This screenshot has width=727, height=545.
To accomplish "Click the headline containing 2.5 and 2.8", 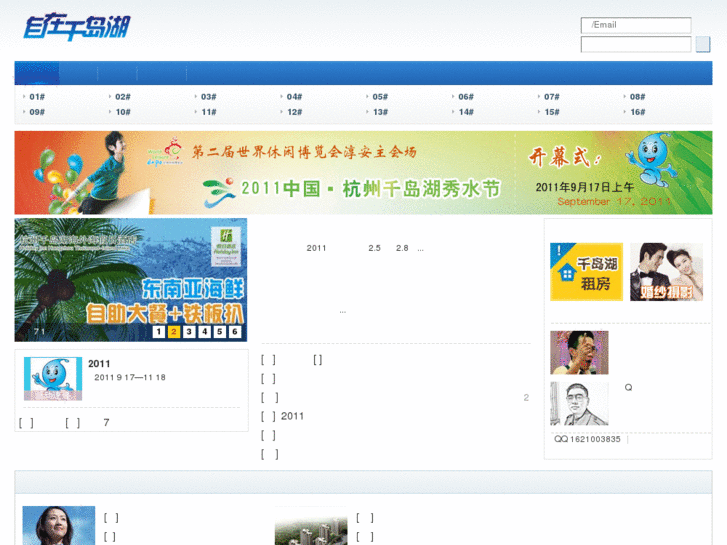I will click(365, 248).
